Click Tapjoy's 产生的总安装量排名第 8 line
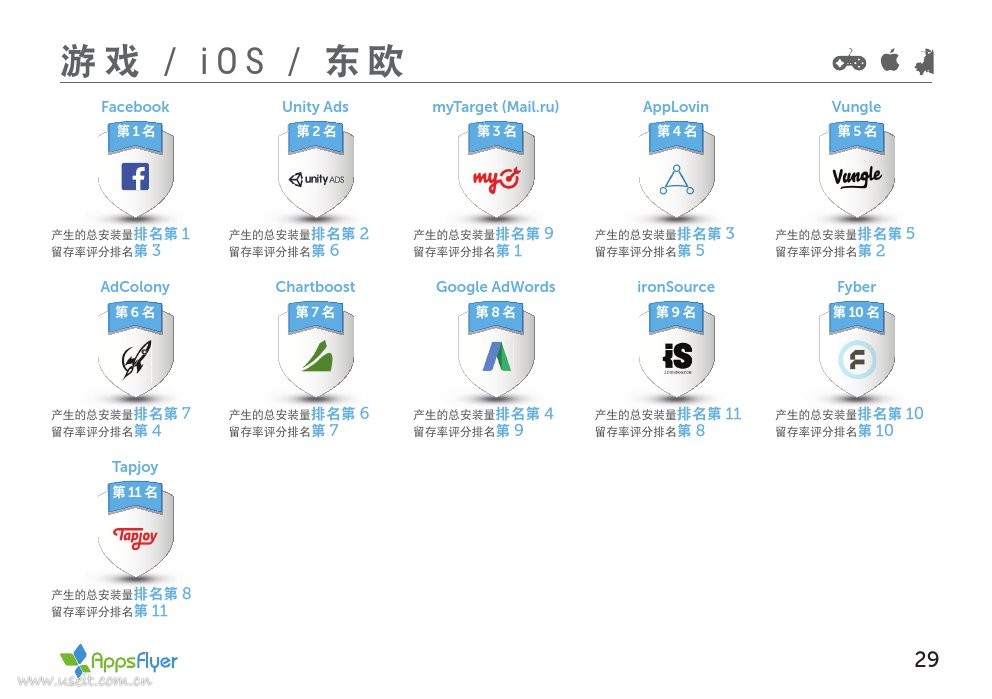This screenshot has width=992, height=699. pyautogui.click(x=121, y=594)
